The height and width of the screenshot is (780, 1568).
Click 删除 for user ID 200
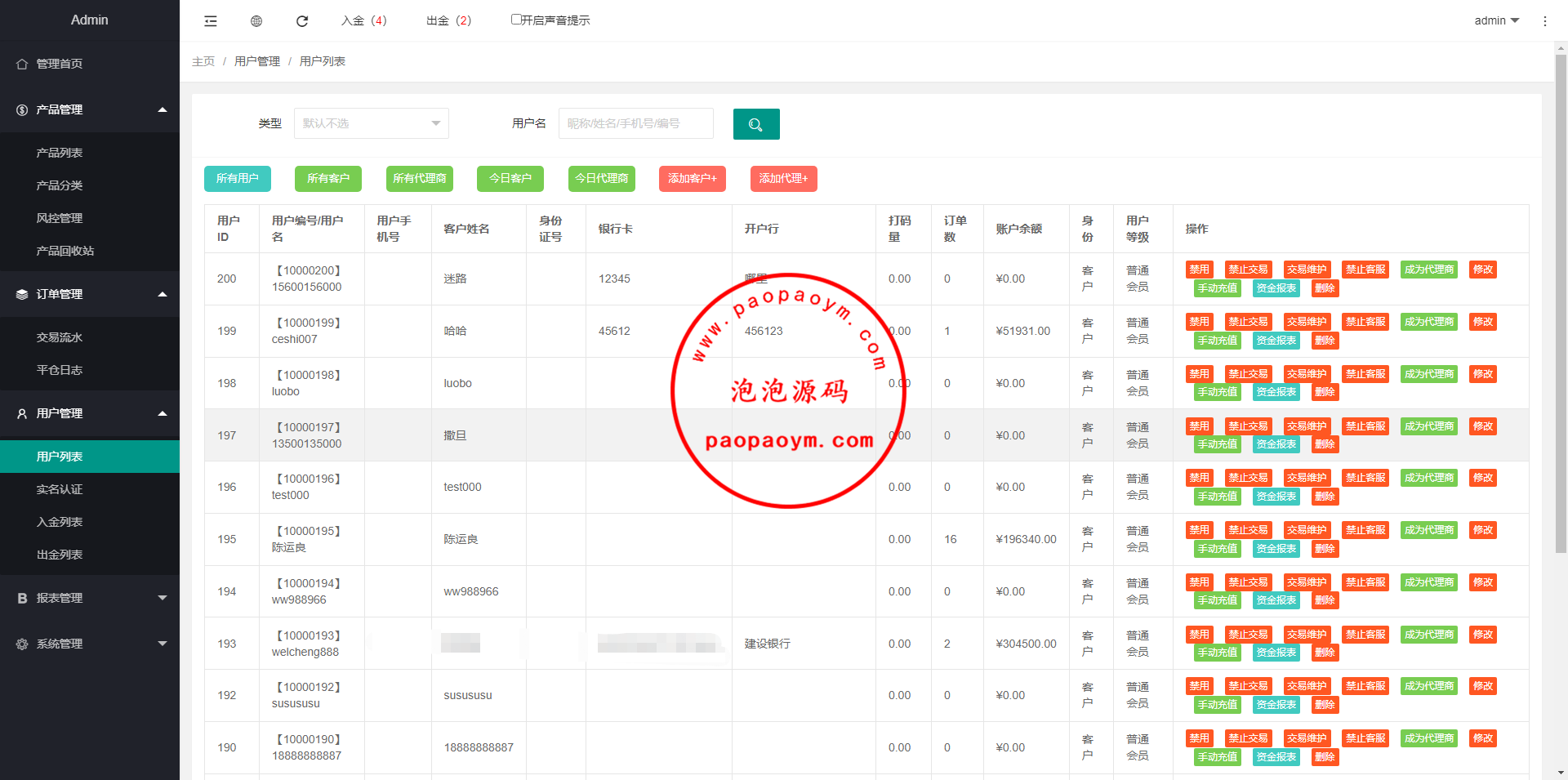point(1325,288)
